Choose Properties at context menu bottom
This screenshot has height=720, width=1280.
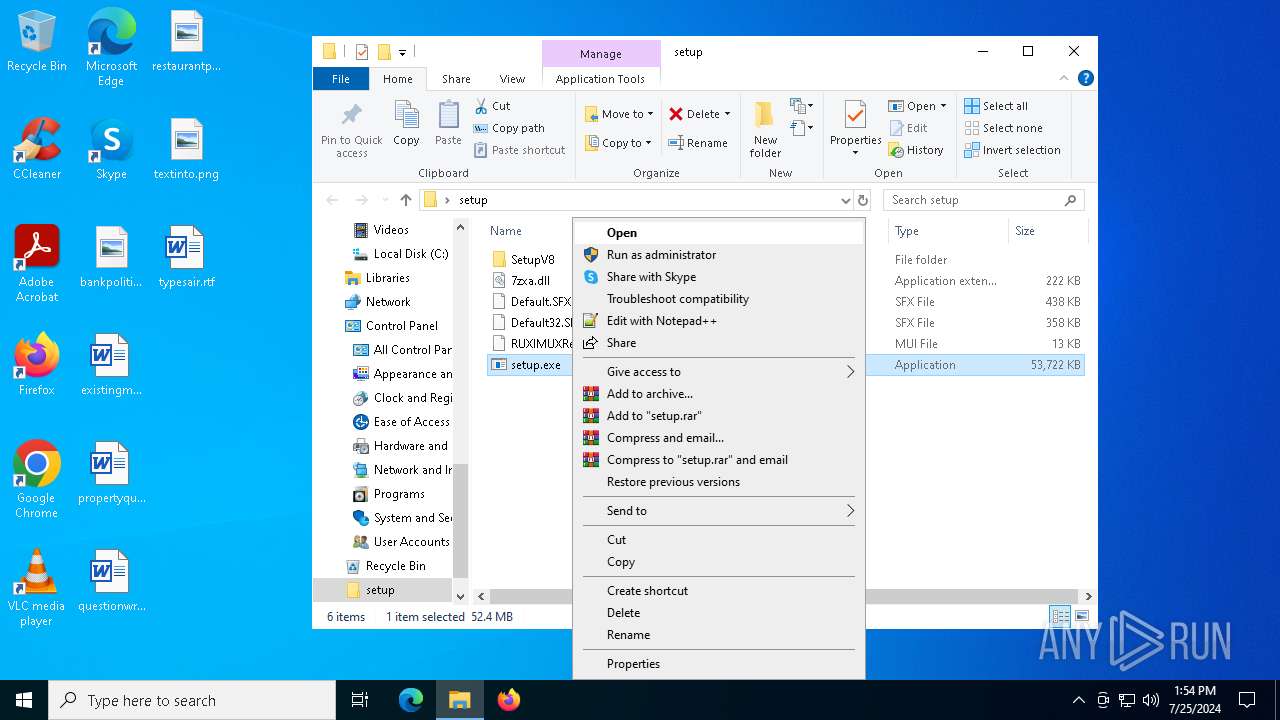coord(718,664)
